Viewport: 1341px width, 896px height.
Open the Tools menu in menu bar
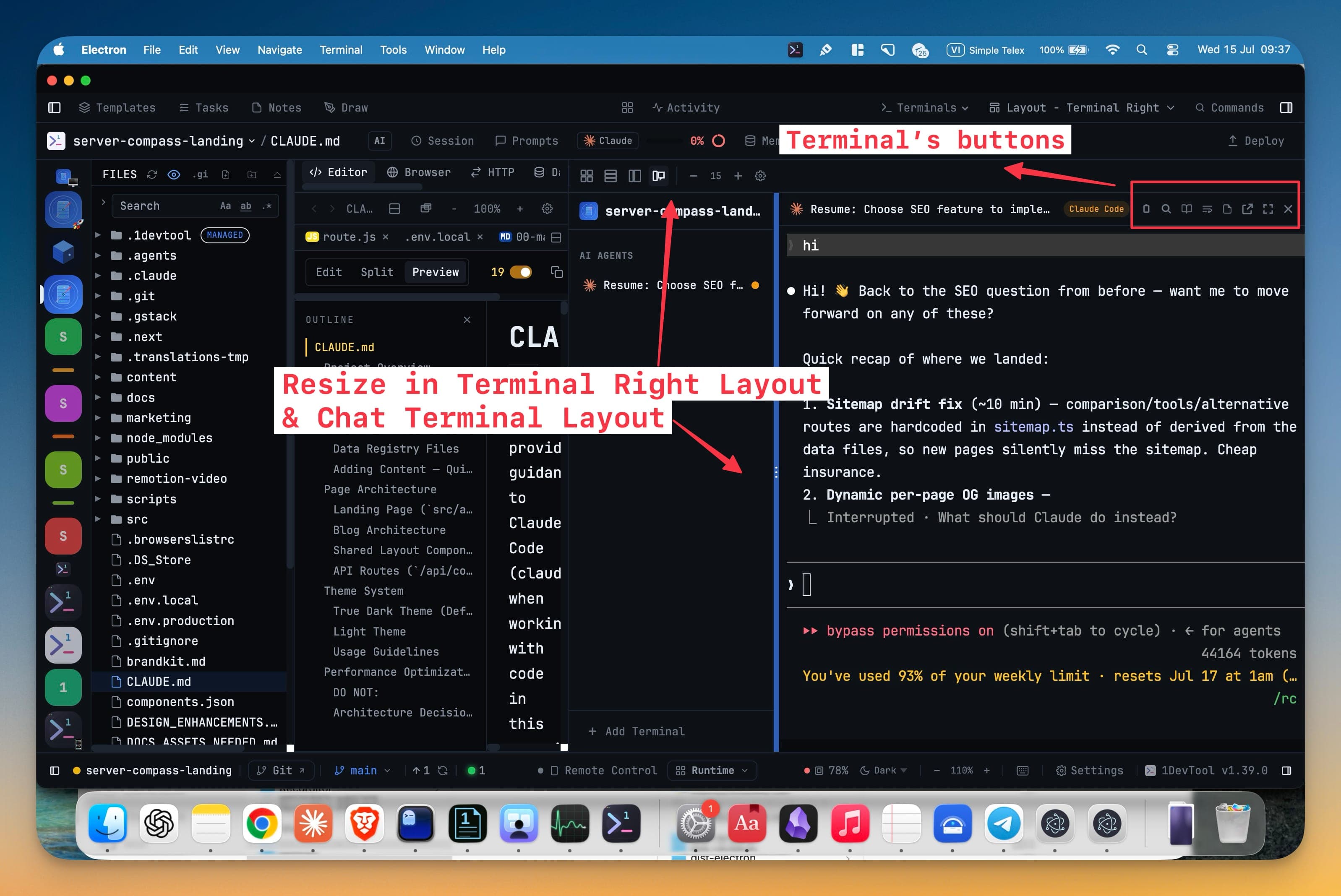pyautogui.click(x=393, y=50)
